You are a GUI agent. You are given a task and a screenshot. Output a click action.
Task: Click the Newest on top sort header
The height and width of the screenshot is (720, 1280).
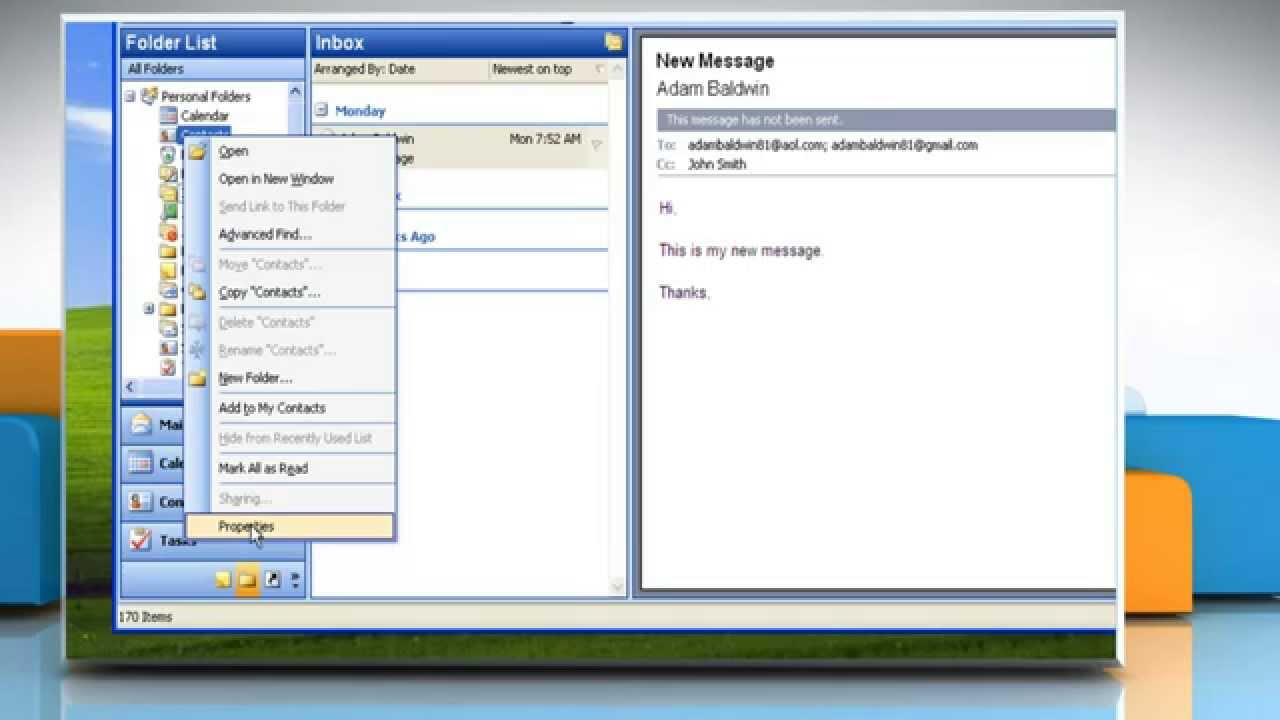pyautogui.click(x=532, y=69)
